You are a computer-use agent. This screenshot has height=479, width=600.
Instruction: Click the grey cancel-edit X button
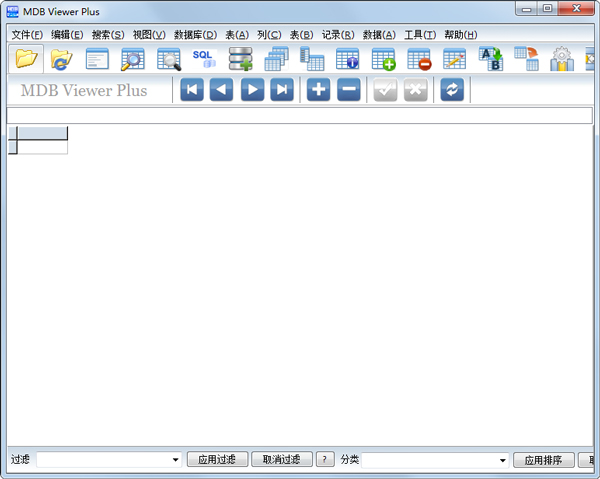(416, 90)
